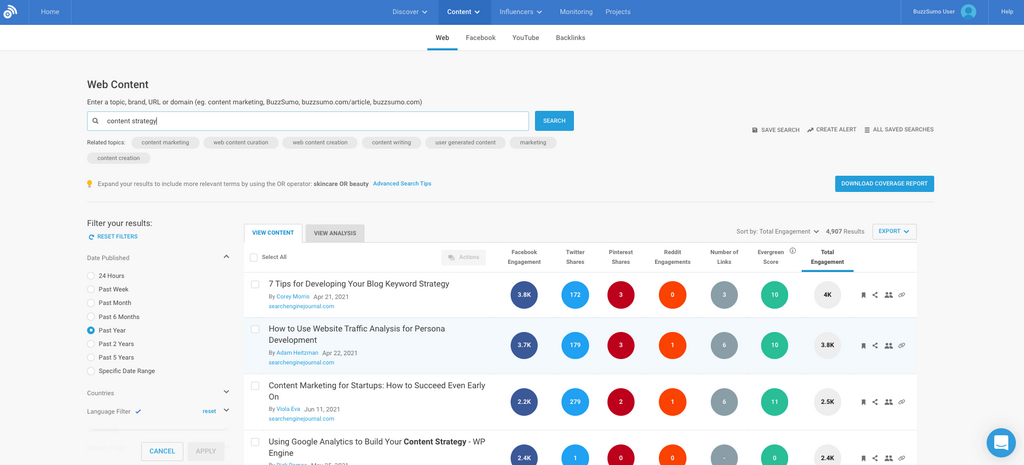1024x465 pixels.
Task: Click the All Saved Searches list icon
Action: 867,130
